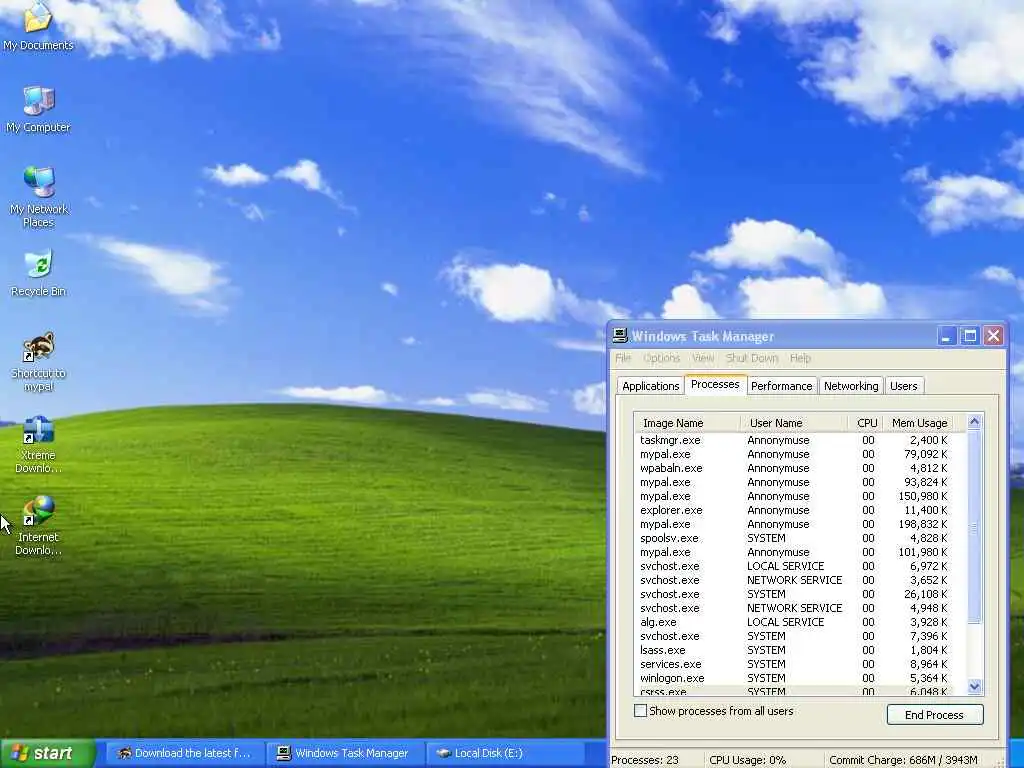This screenshot has height=768, width=1024.
Task: Click the process list scroll down arrow
Action: pos(974,686)
